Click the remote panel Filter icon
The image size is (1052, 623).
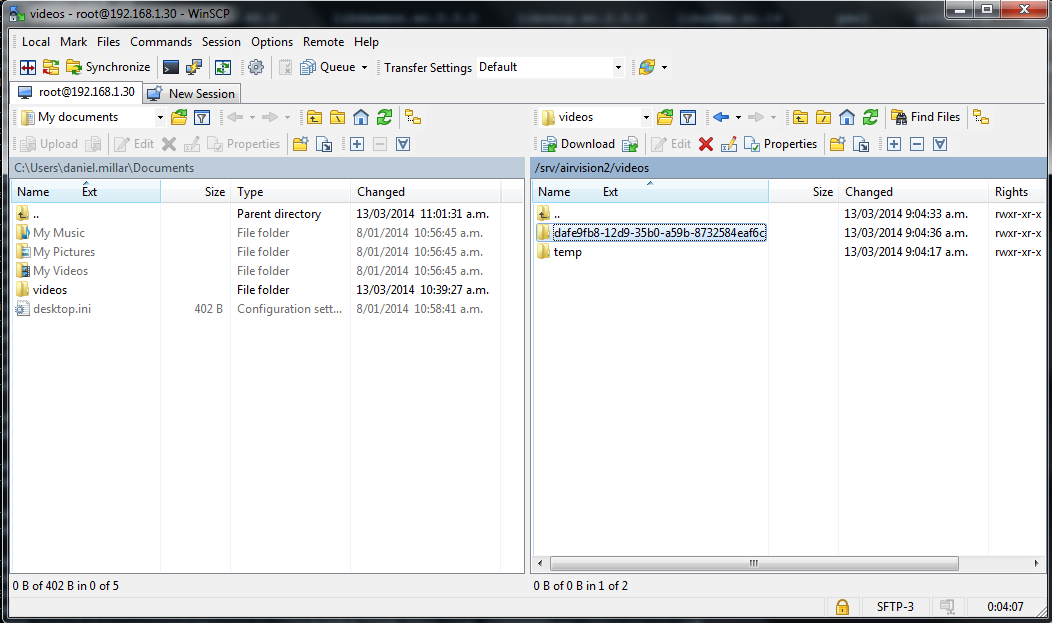688,118
